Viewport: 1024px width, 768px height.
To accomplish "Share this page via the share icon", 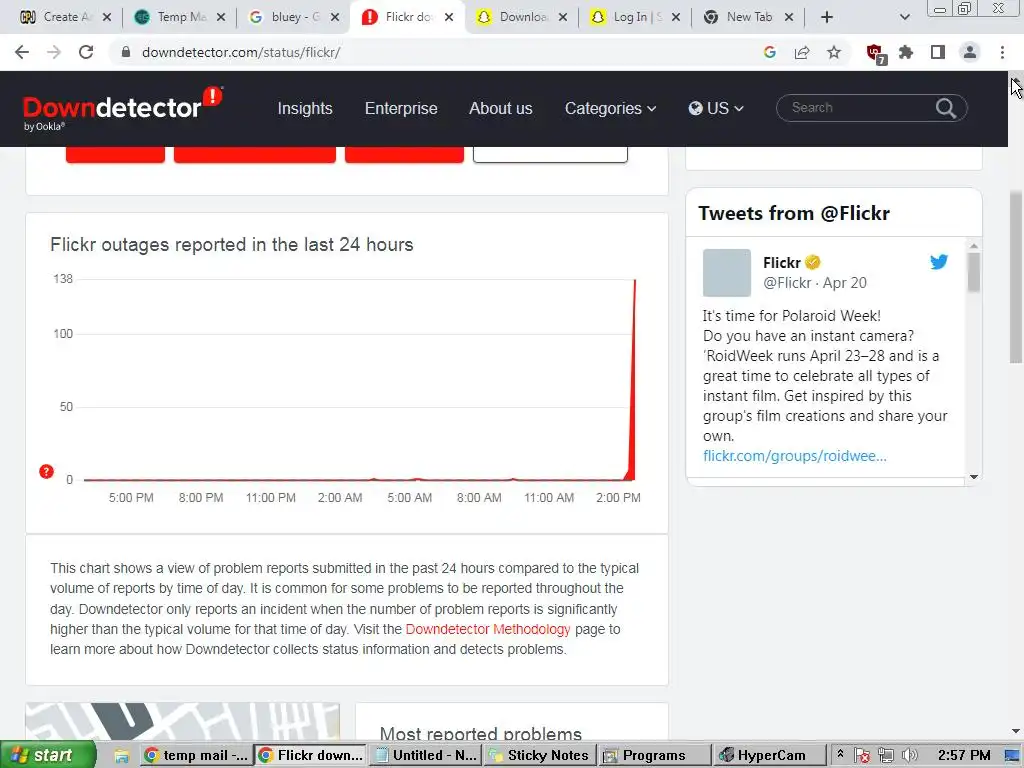I will point(802,52).
